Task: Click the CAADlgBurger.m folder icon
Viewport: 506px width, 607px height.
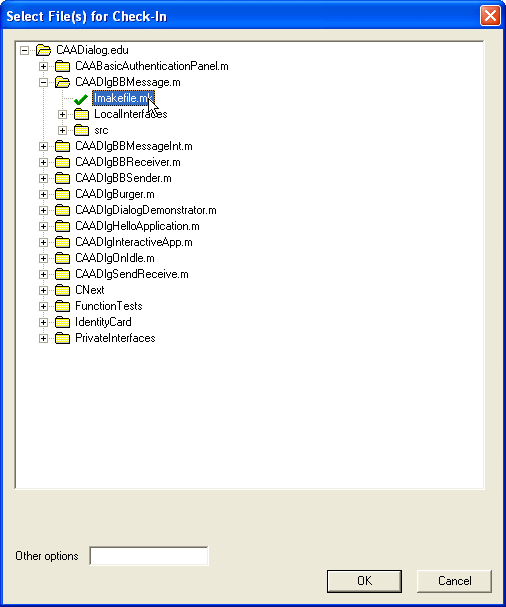Action: (x=62, y=194)
